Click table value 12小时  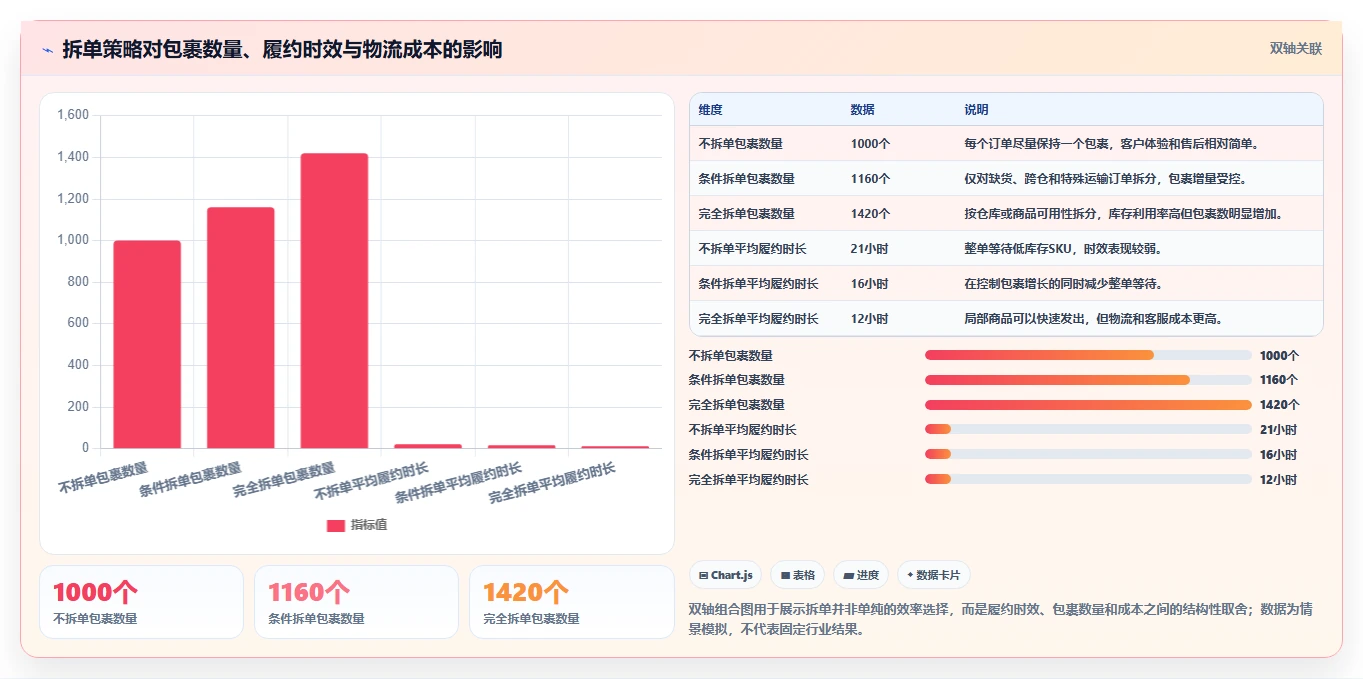coord(869,318)
